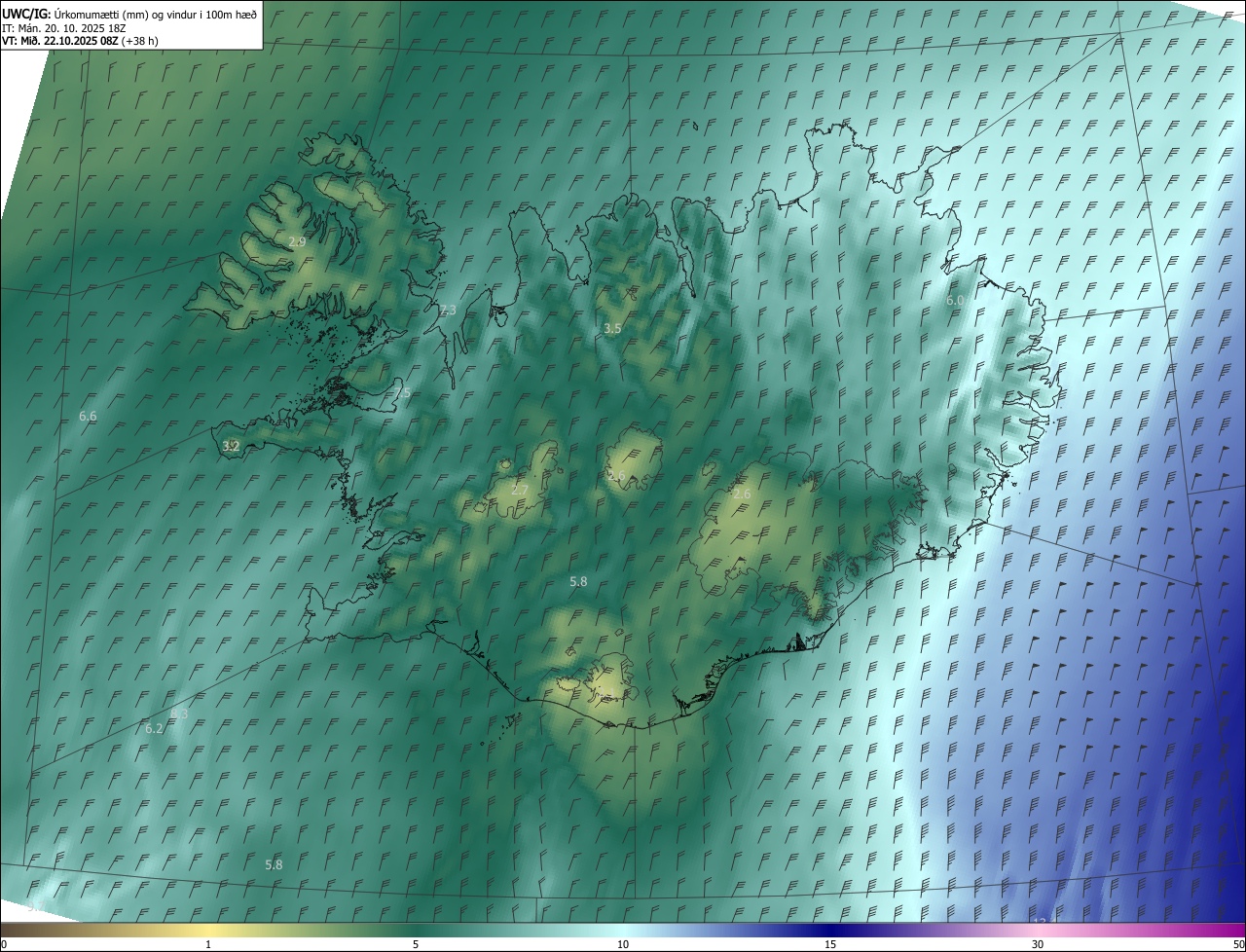Click the "IT: Mán. 20. 10. 2025 18Z" line

click(x=63, y=27)
